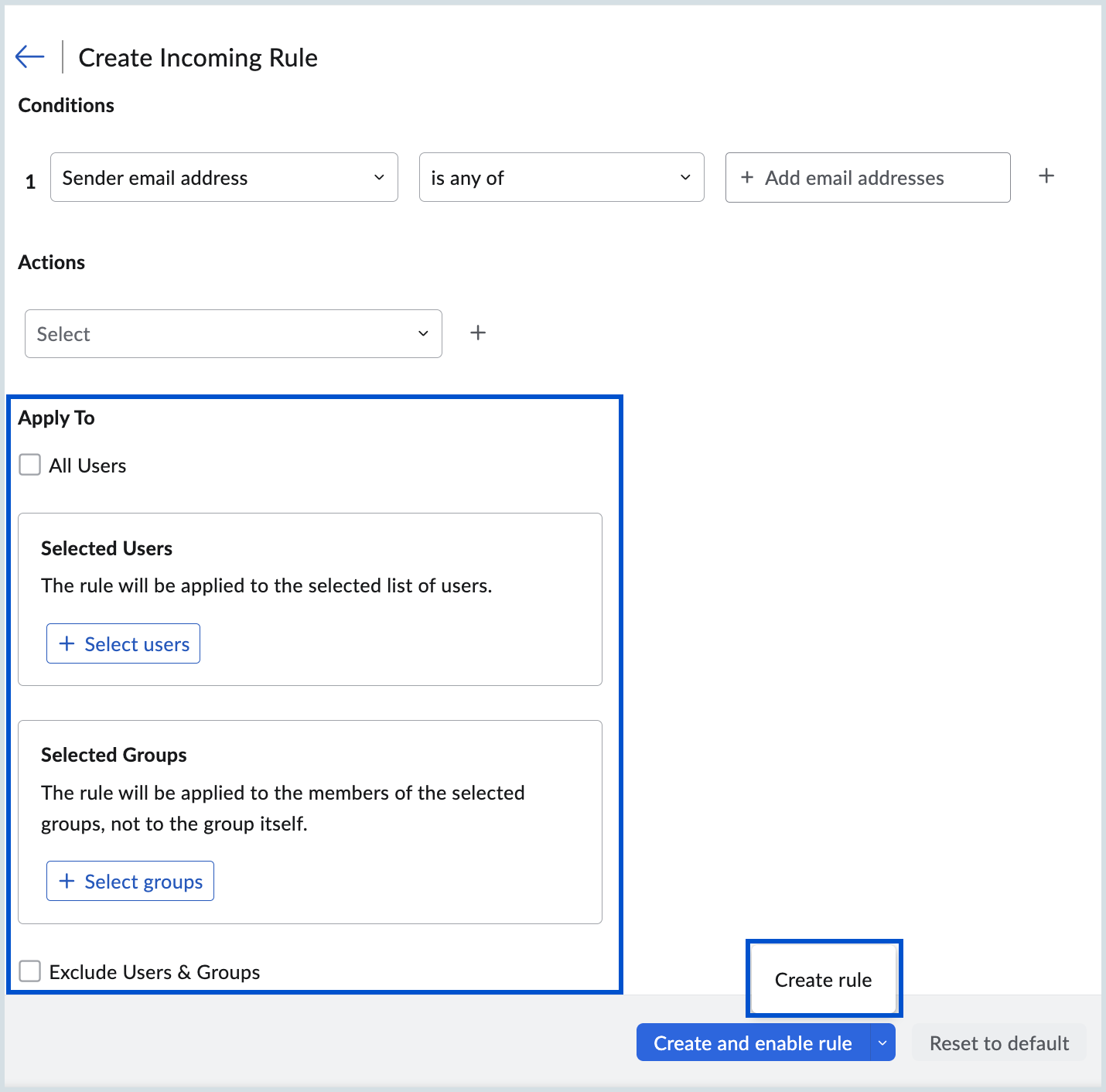Click the Select users button
Screen dimensions: 1106x1092
click(x=124, y=643)
